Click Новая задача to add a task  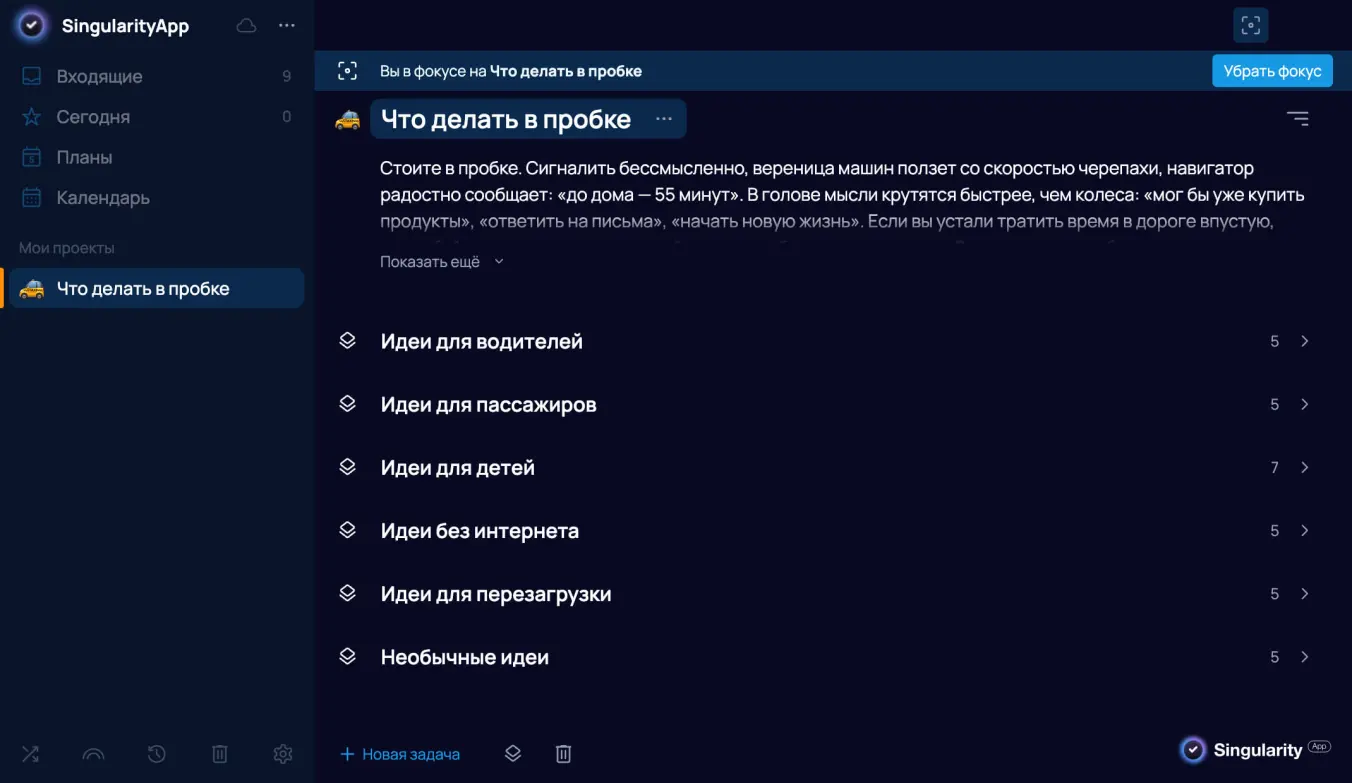pos(400,753)
